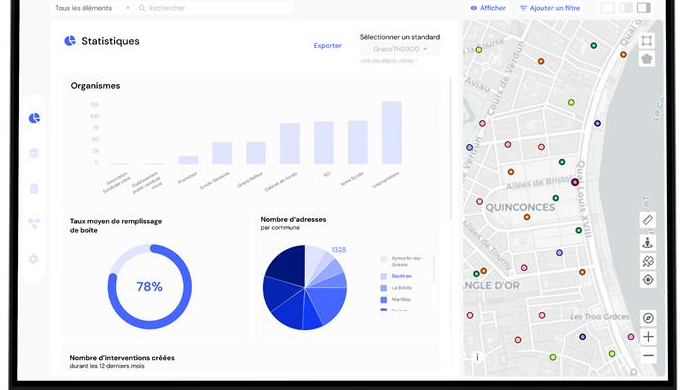The width and height of the screenshot is (680, 390).
Task: Click 'Nombre d'interventions créées' heading
Action: pos(122,358)
